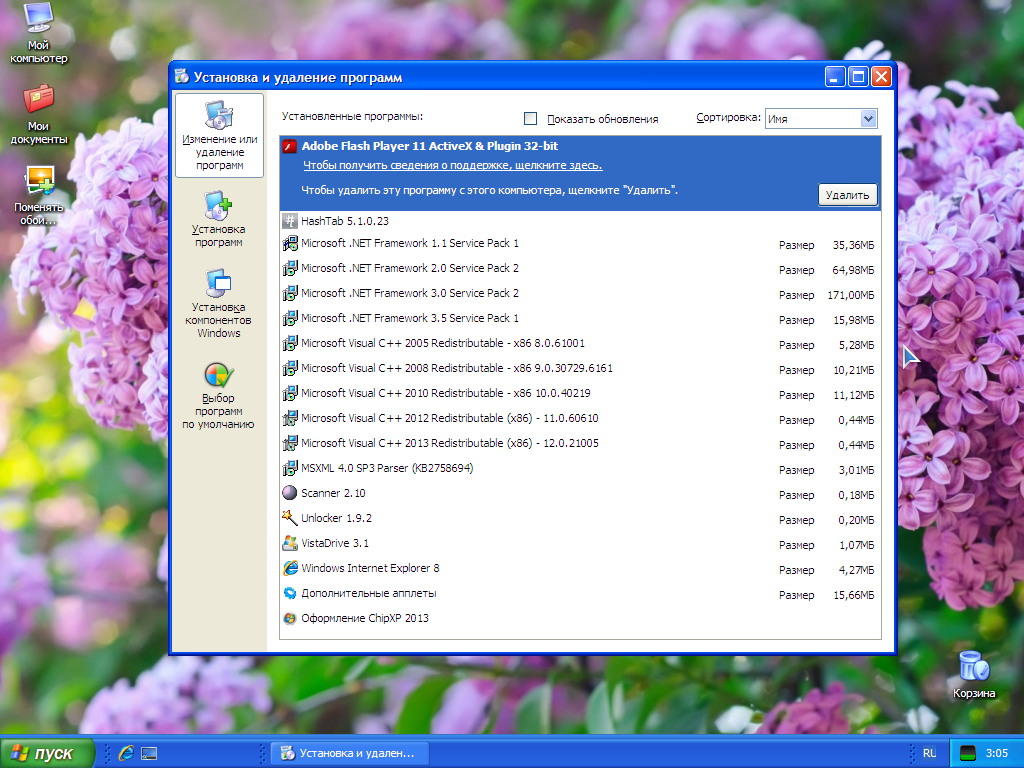Viewport: 1024px width, 768px height.
Task: Select the Scanner 2.10 entry
Action: (x=581, y=493)
